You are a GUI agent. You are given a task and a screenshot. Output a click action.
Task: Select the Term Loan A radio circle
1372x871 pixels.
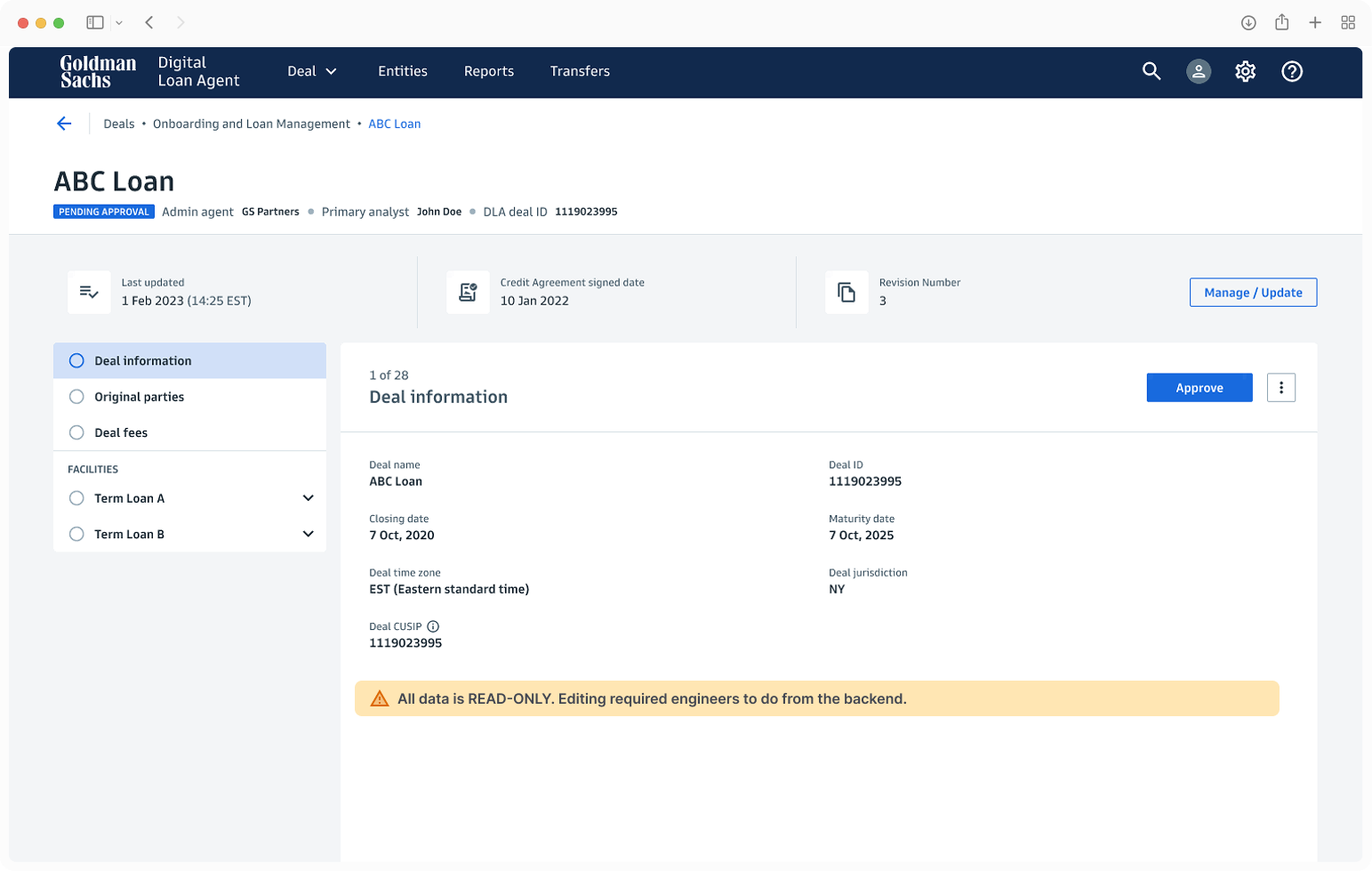[76, 498]
